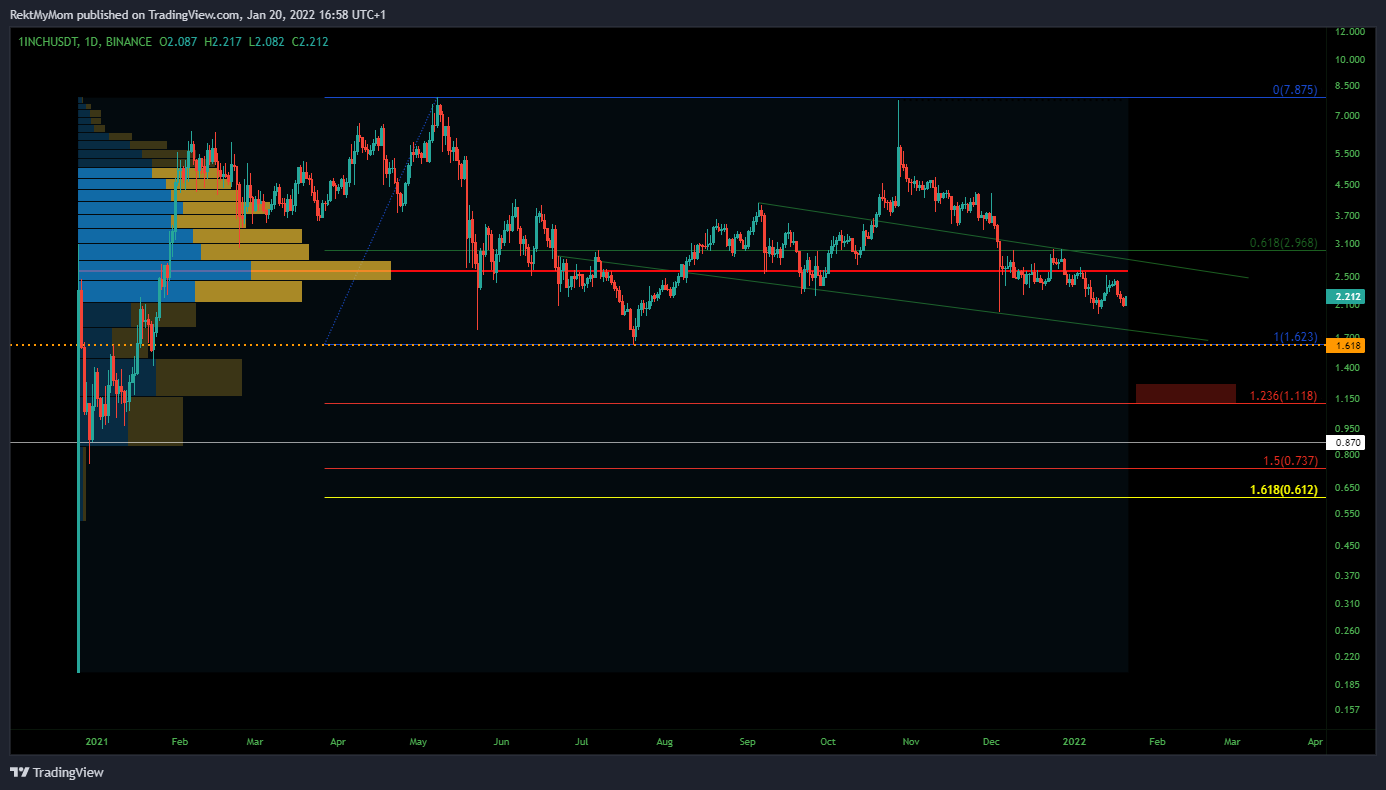Click the Dec label on time axis
This screenshot has width=1386, height=790.
(991, 742)
